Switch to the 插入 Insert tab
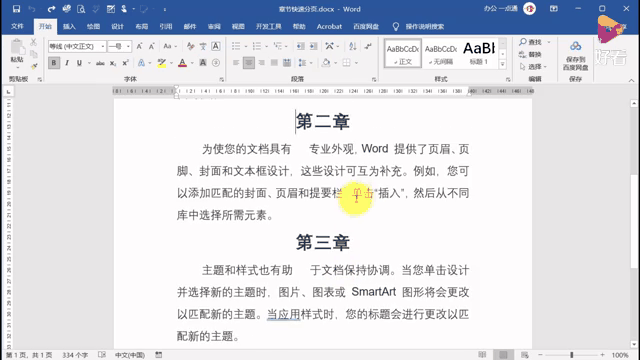 69,27
